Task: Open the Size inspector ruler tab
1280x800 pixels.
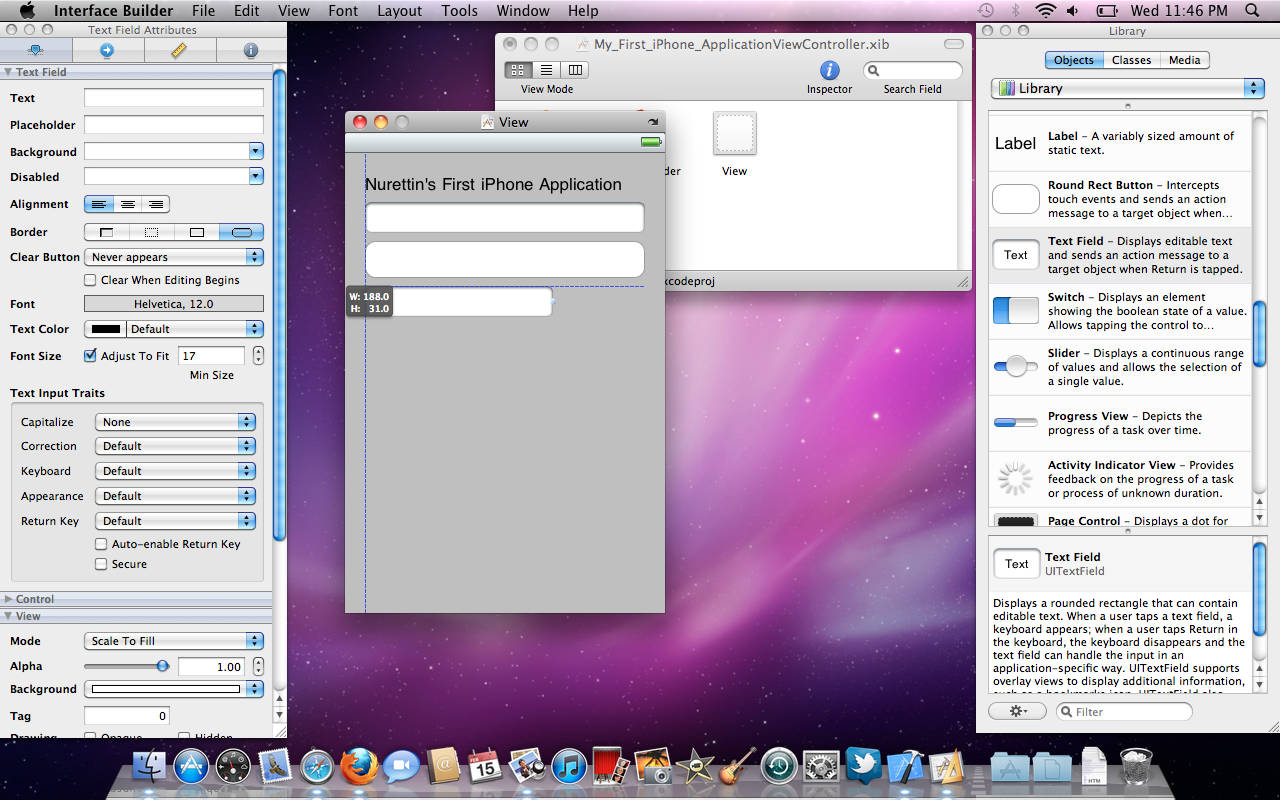Action: coord(179,50)
